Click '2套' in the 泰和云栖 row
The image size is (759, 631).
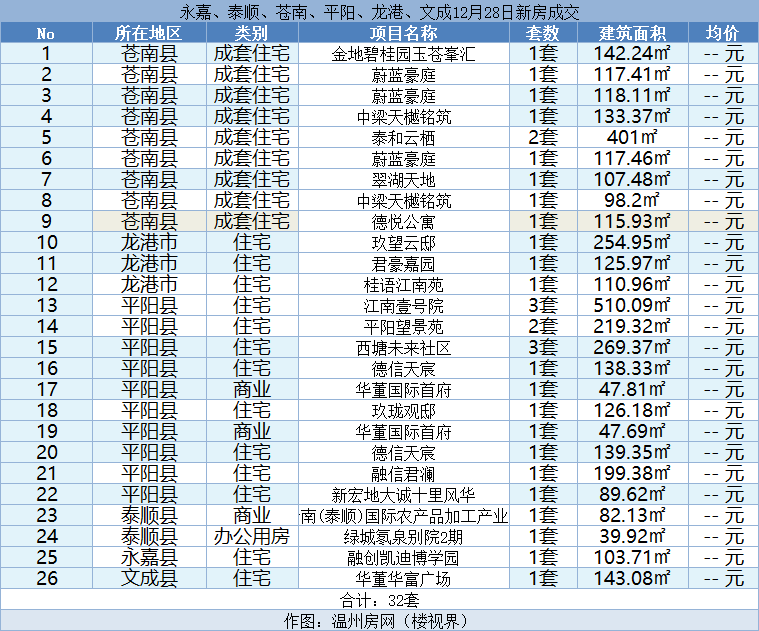point(543,137)
